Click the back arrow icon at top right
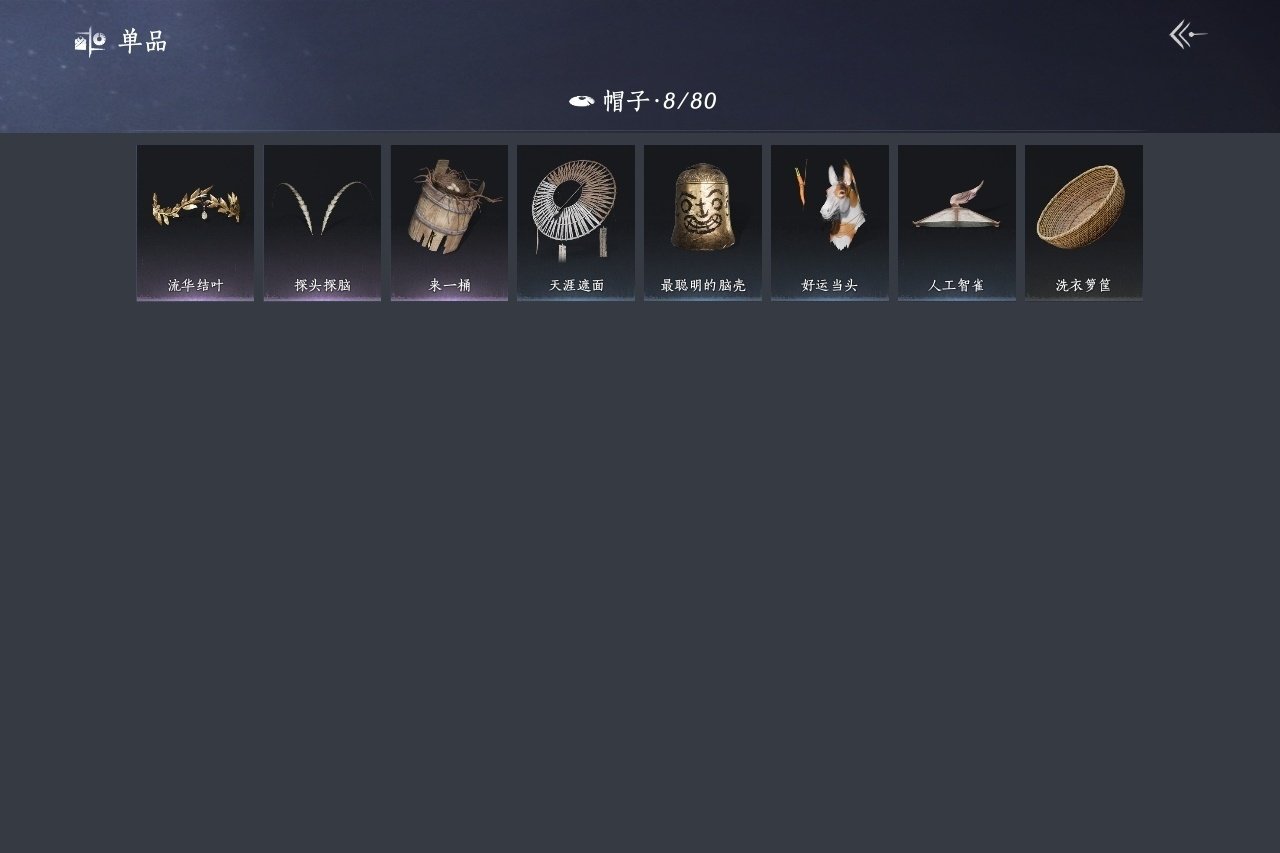 (1188, 35)
